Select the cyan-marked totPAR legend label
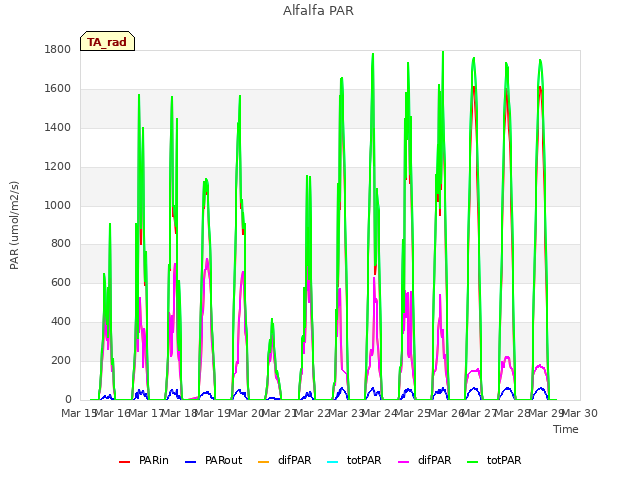This screenshot has width=640, height=480. point(364,460)
